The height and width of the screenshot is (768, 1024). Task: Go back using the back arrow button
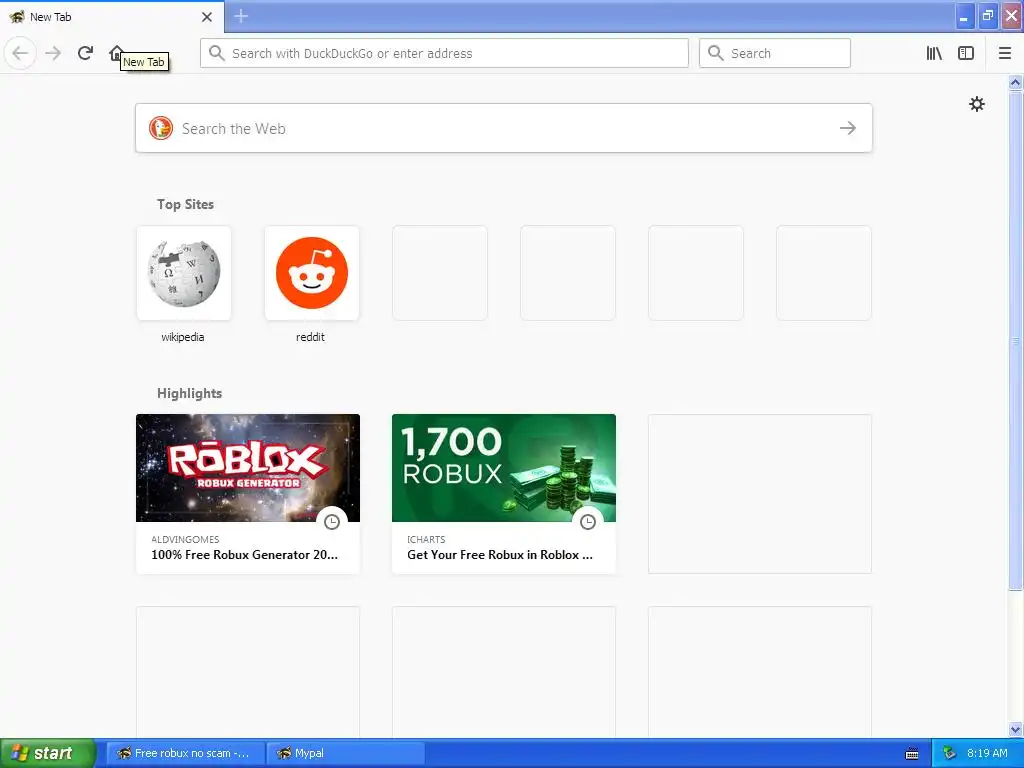pos(20,53)
